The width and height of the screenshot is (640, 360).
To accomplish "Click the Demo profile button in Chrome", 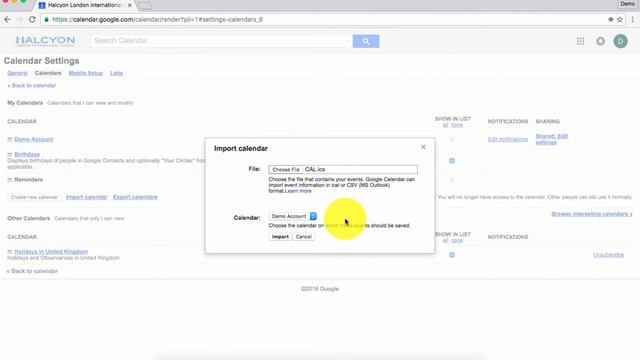I will (627, 4).
